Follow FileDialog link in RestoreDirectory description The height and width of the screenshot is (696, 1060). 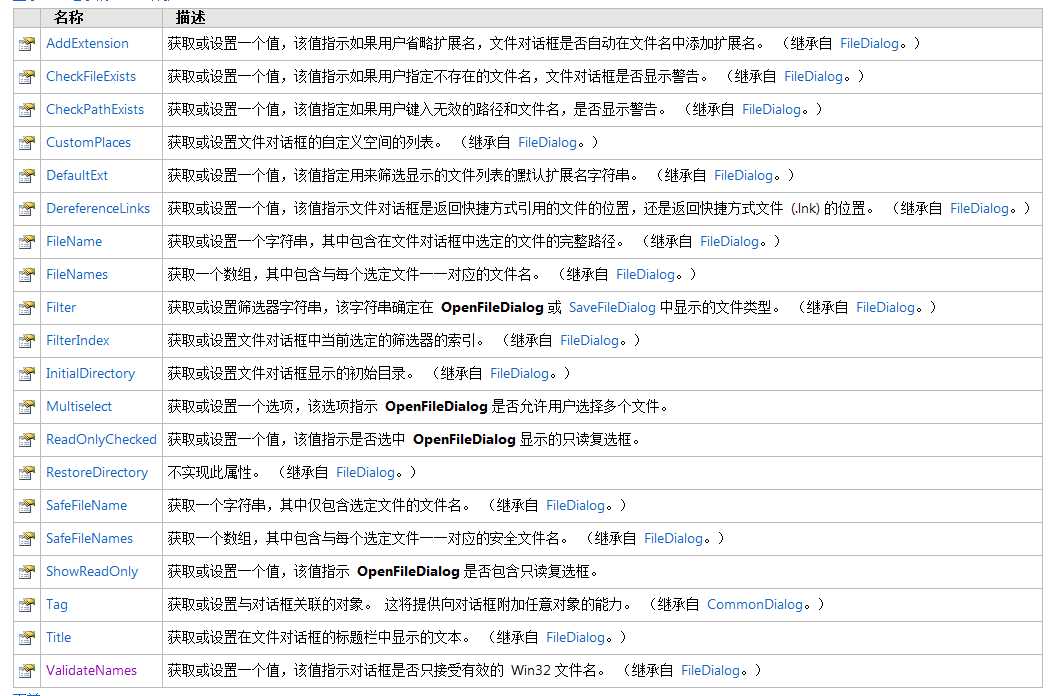[365, 474]
